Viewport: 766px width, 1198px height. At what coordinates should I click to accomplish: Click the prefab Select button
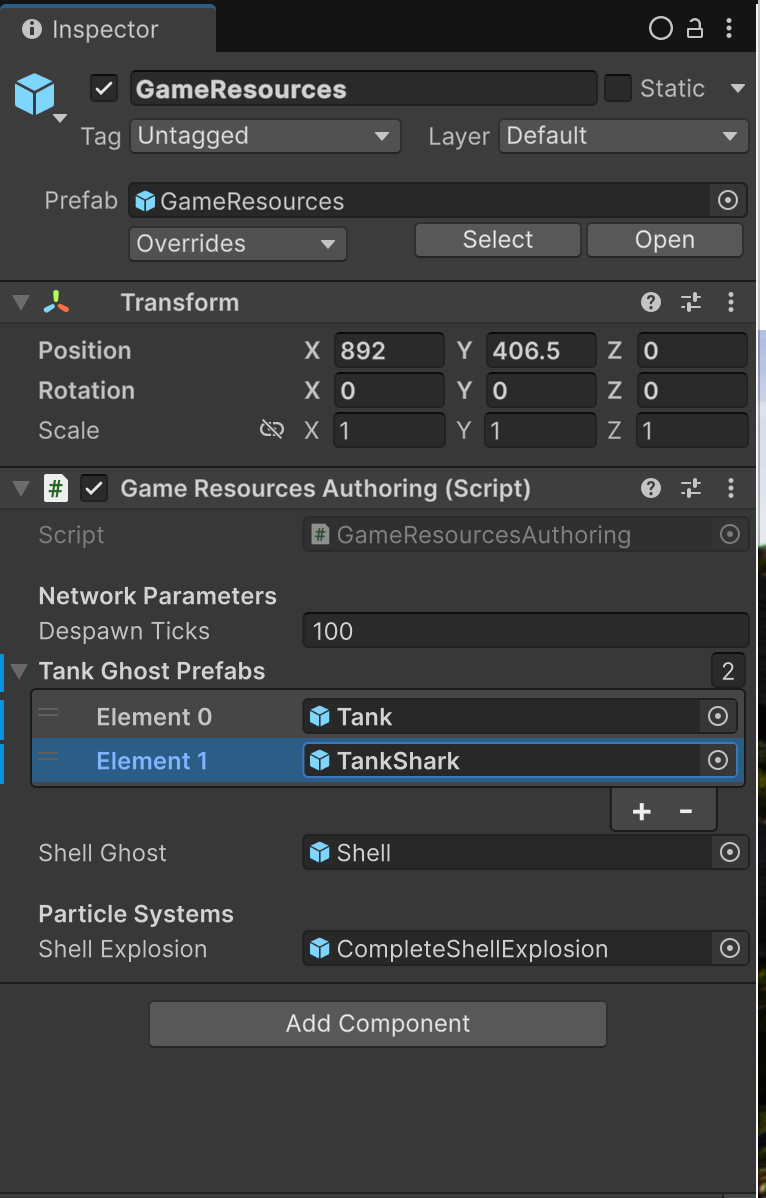tap(497, 240)
